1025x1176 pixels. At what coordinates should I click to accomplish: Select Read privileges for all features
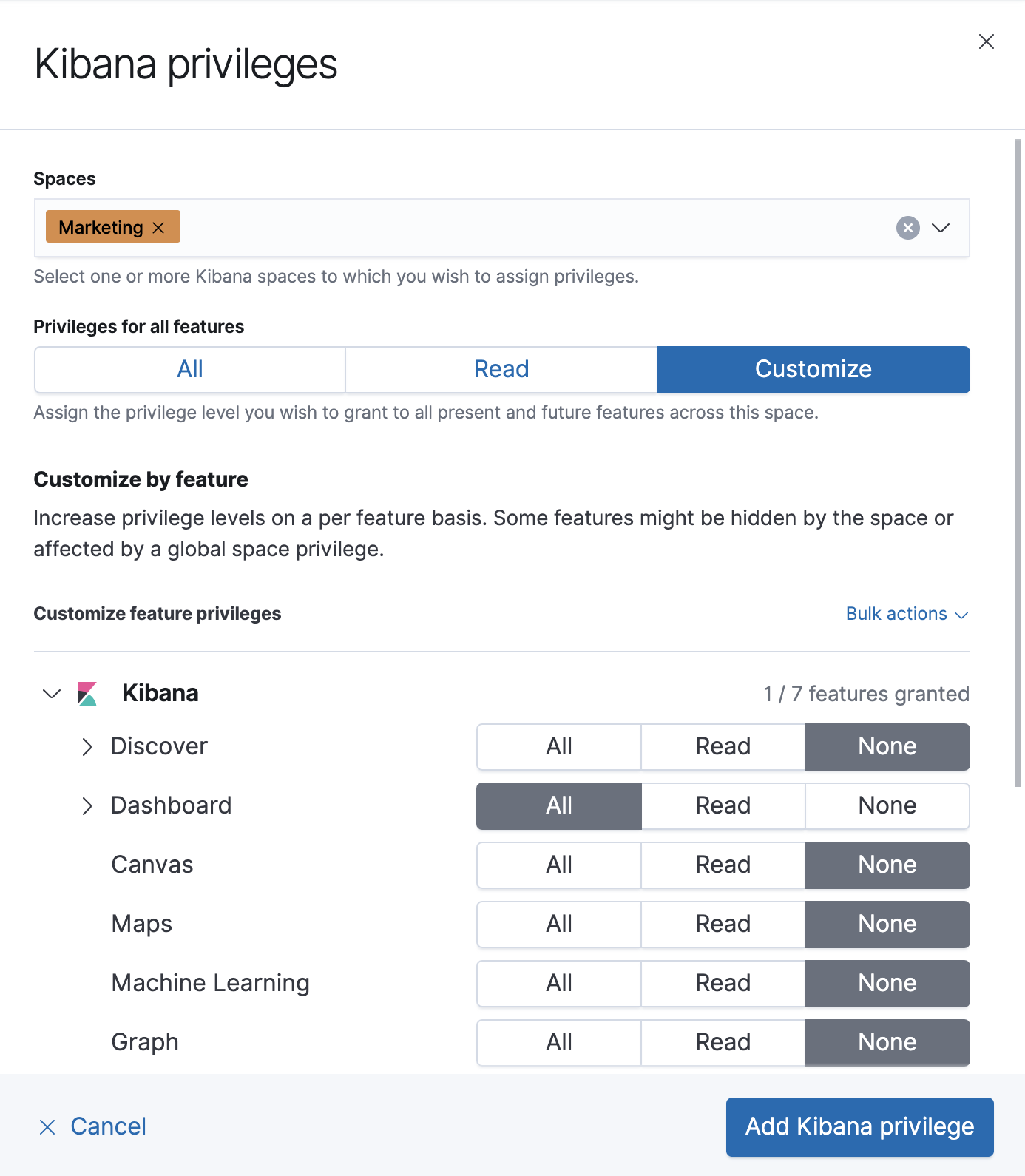[x=501, y=370]
